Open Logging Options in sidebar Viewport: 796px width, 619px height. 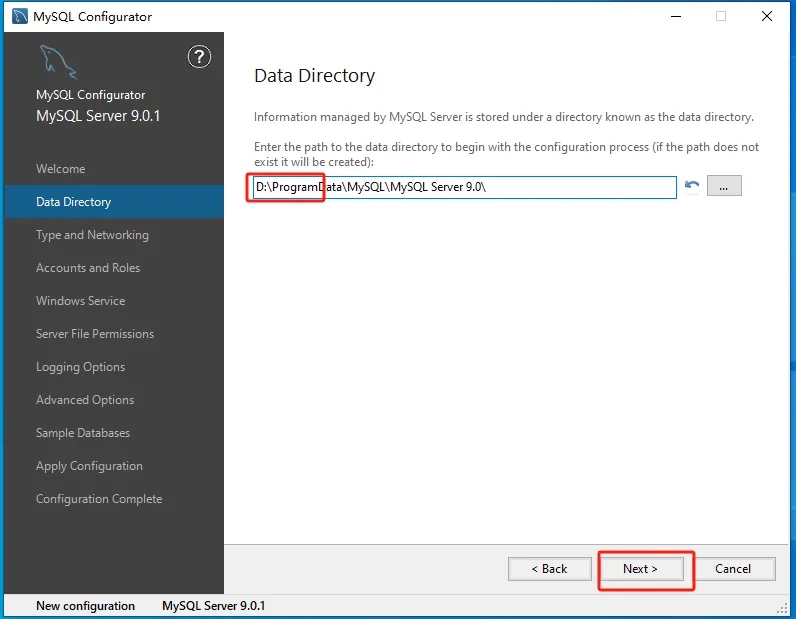(x=80, y=367)
